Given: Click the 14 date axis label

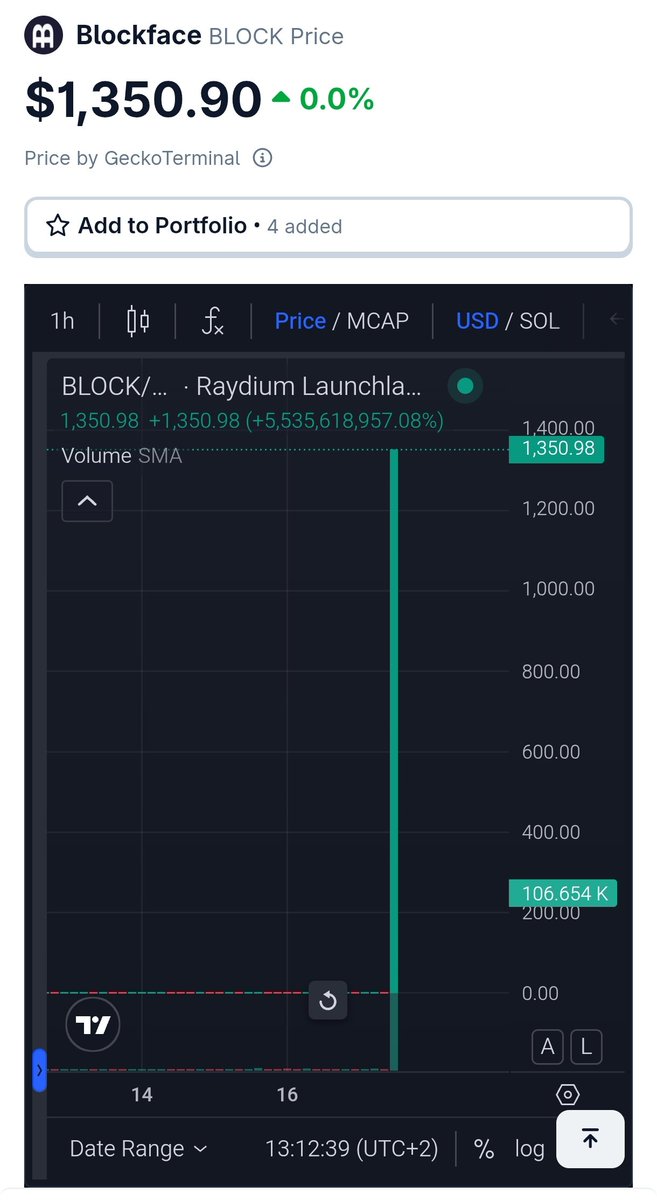Looking at the screenshot, I should point(142,1095).
